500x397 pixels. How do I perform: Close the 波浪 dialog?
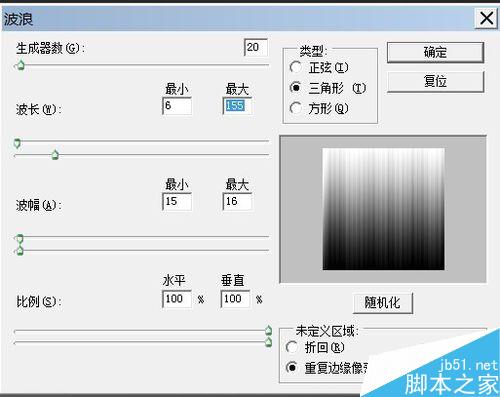pos(486,18)
